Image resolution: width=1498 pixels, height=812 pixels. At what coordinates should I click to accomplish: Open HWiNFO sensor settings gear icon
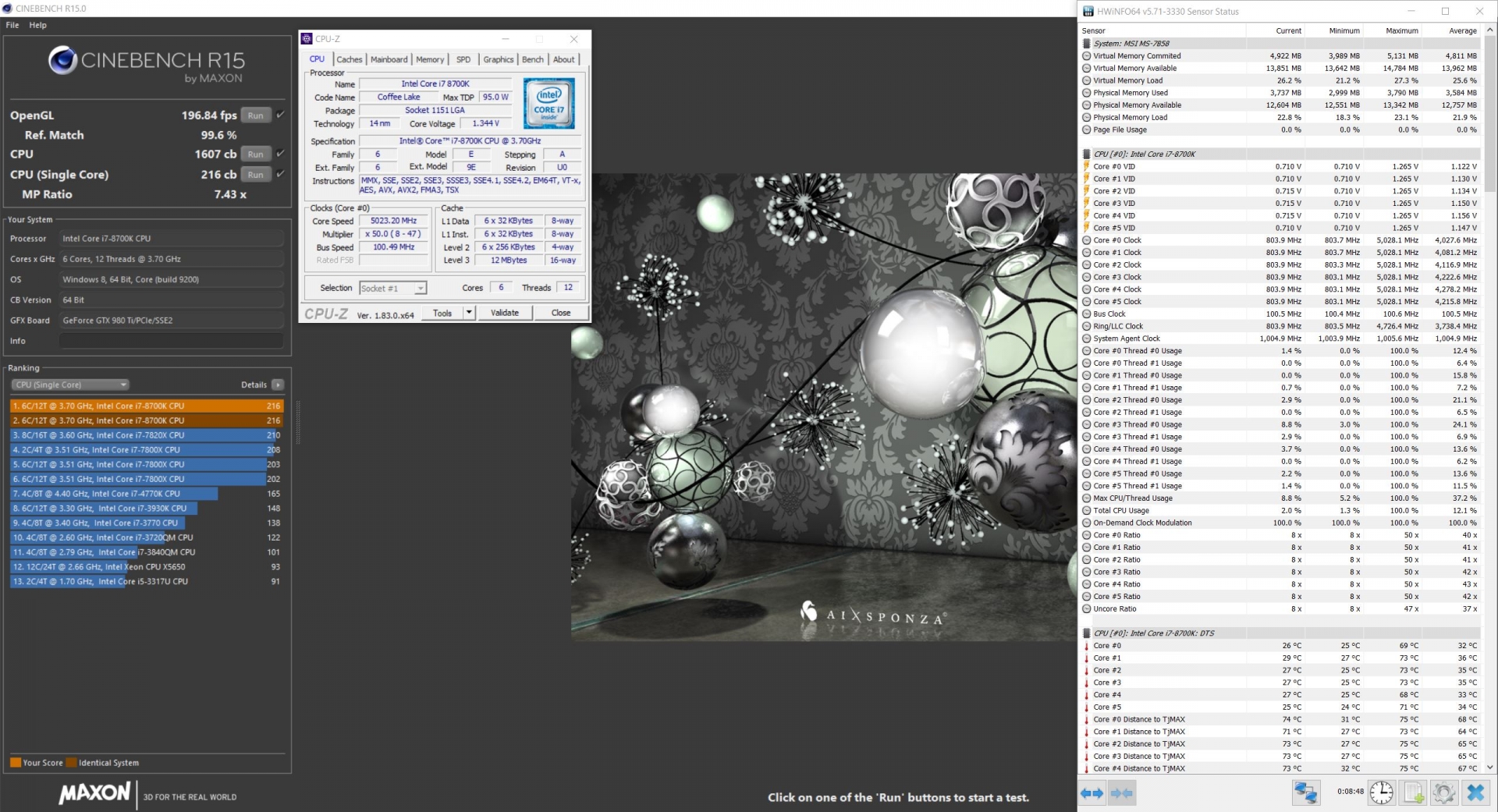1443,793
